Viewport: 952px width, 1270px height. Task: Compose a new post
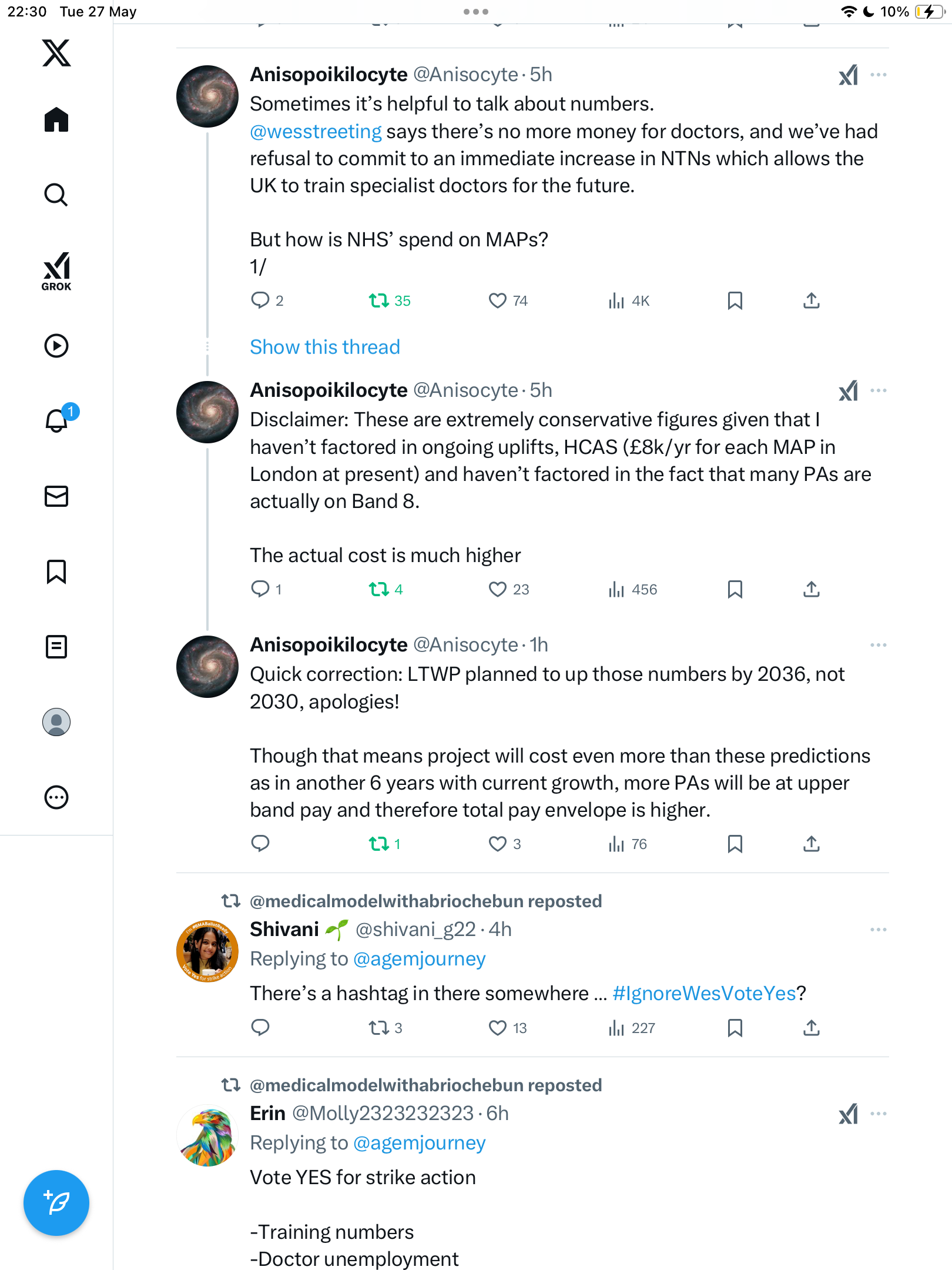[x=56, y=1202]
